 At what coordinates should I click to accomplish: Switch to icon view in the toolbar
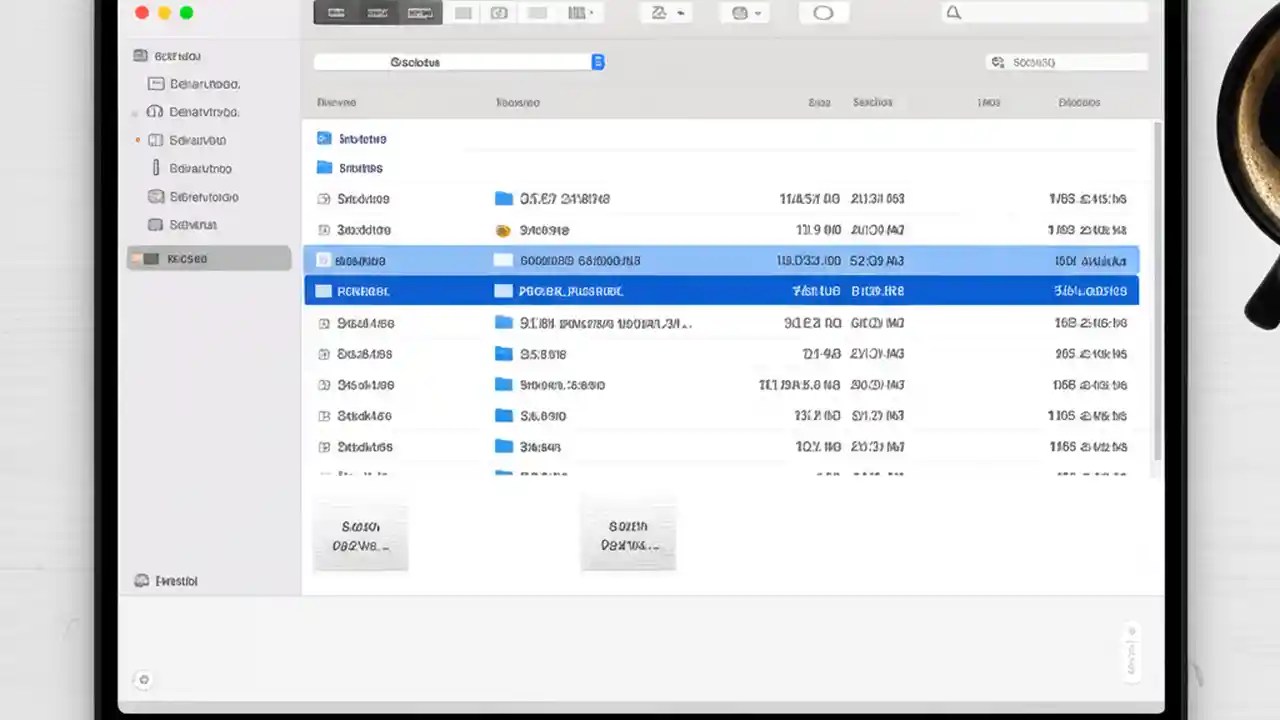tap(336, 13)
